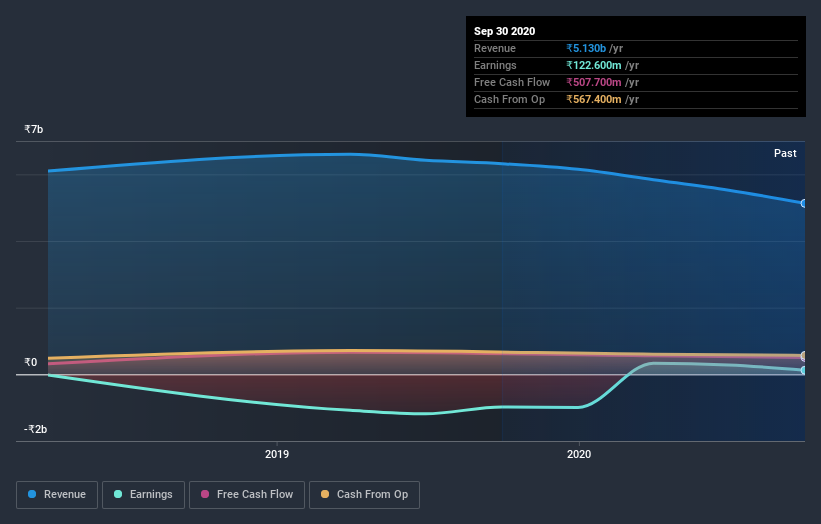Click the ₹507.700m free cash flow value
Image resolution: width=821 pixels, height=524 pixels.
(x=594, y=82)
